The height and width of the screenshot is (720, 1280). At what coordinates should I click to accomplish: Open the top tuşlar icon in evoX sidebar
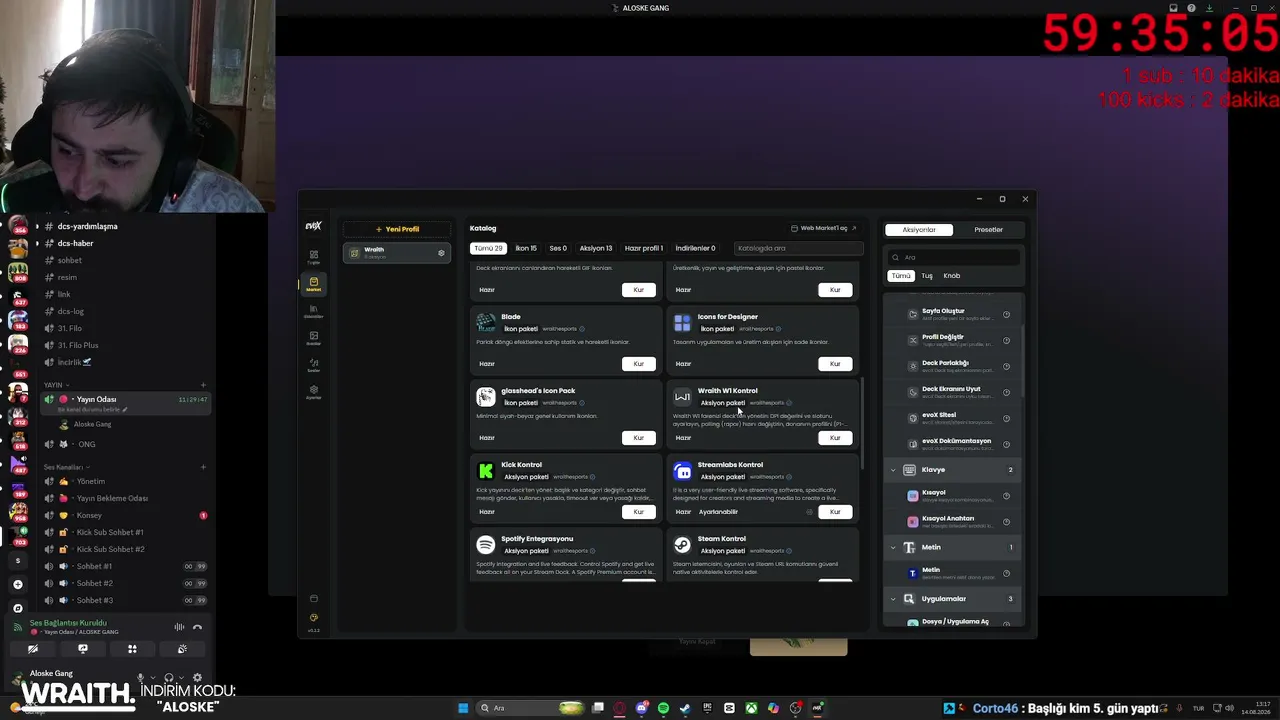313,257
